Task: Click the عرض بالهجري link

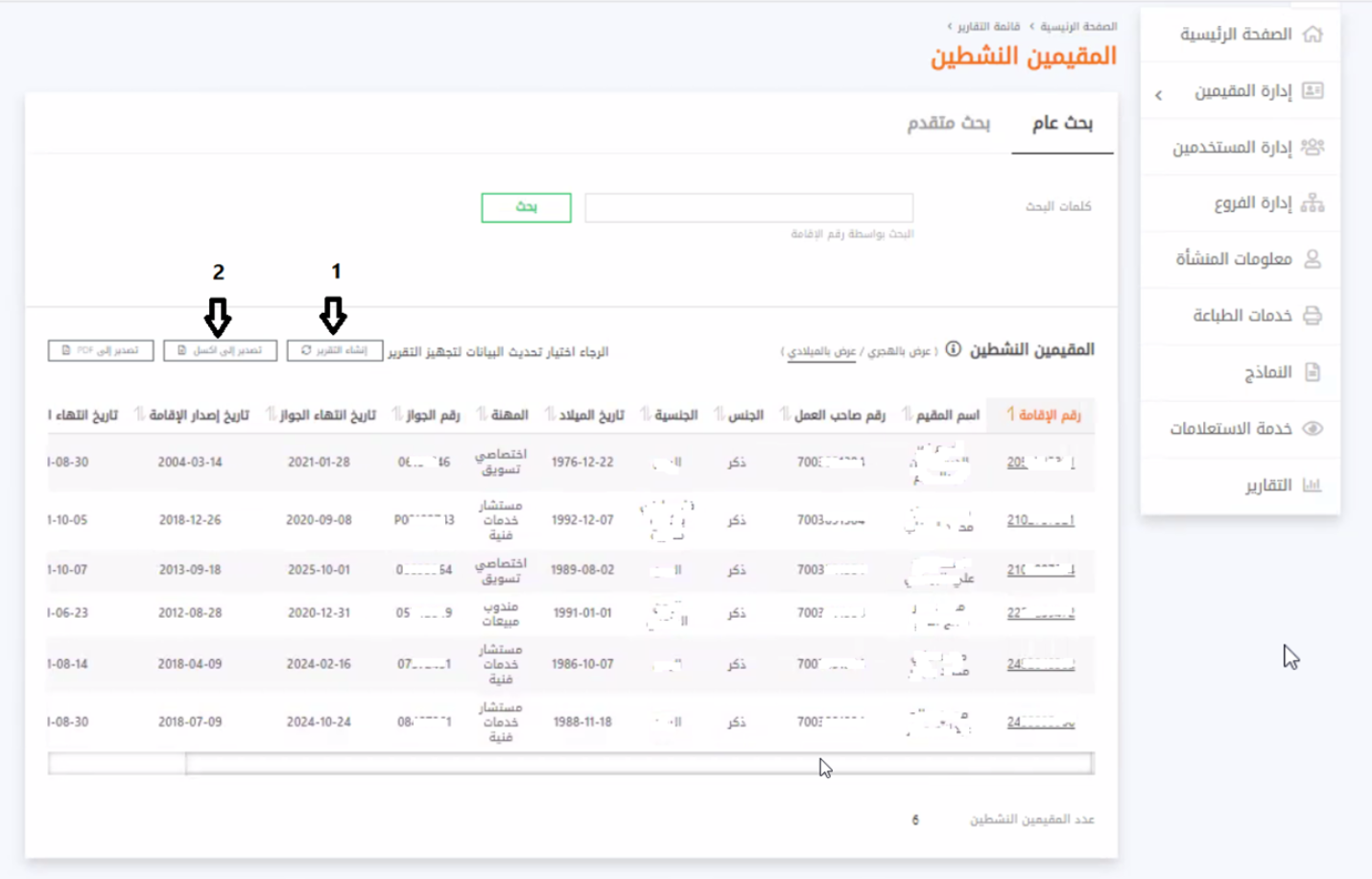Action: click(900, 351)
